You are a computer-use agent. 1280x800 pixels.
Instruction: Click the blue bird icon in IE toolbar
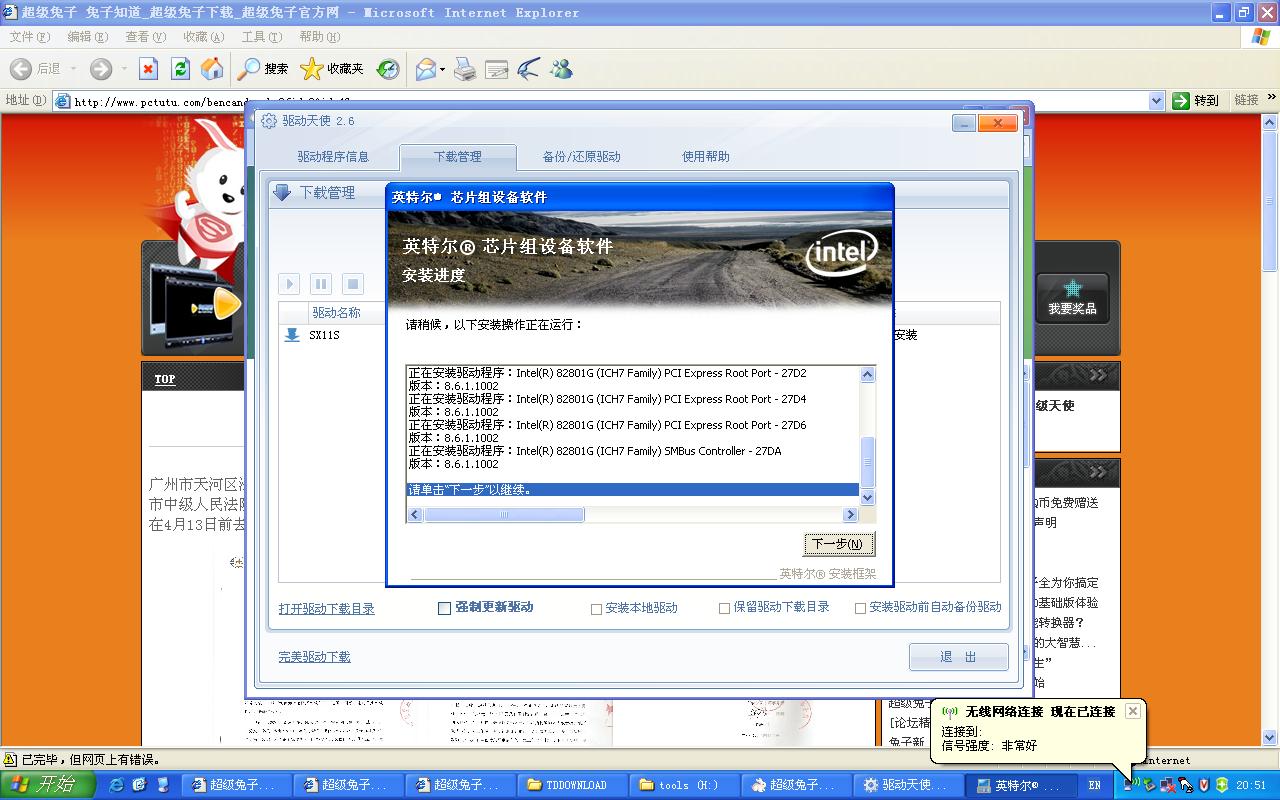[529, 69]
